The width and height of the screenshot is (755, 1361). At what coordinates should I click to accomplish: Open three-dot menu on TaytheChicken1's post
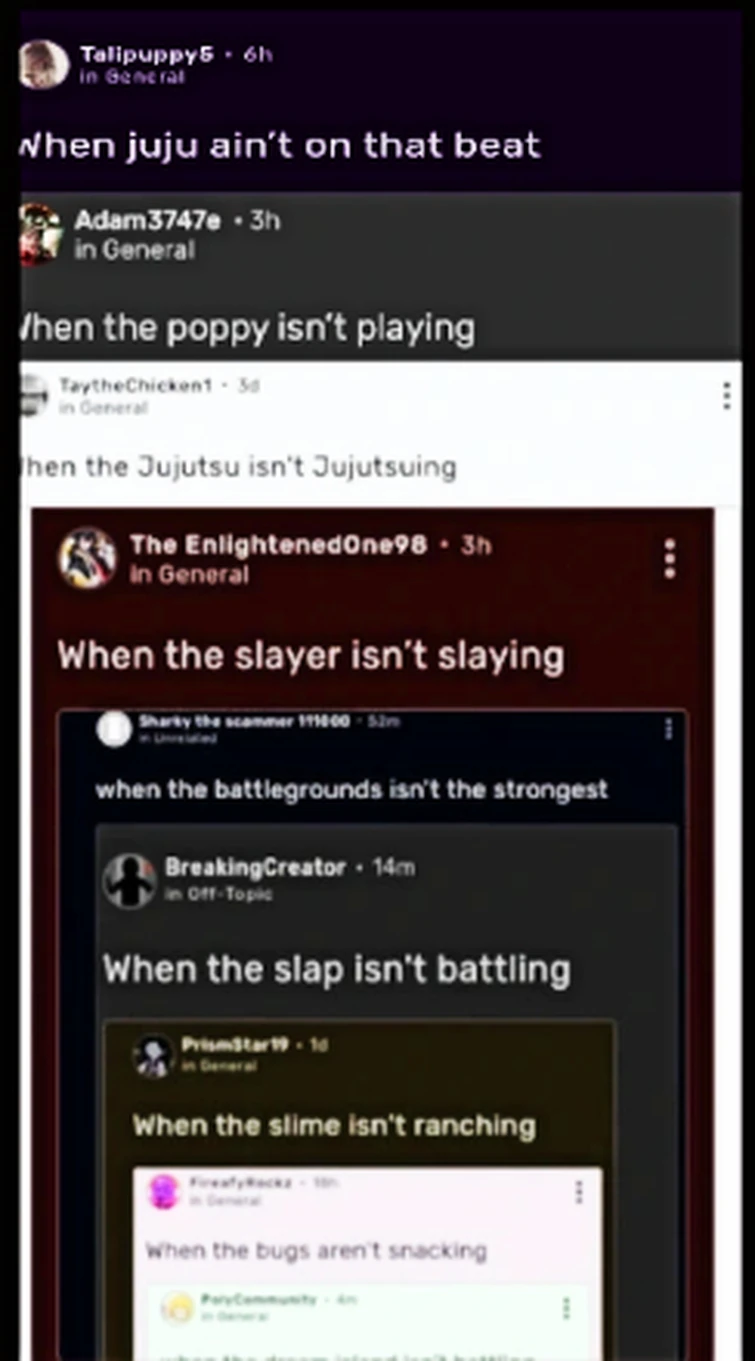click(727, 396)
